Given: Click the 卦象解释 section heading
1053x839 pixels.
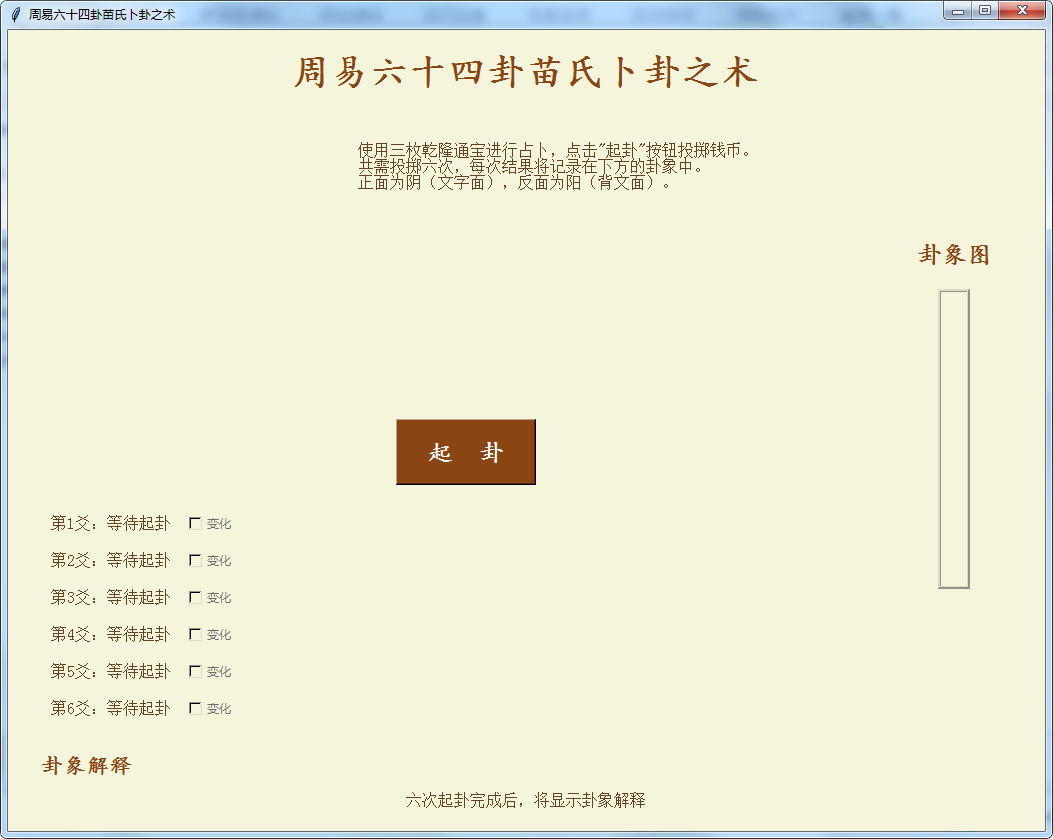Looking at the screenshot, I should (87, 766).
